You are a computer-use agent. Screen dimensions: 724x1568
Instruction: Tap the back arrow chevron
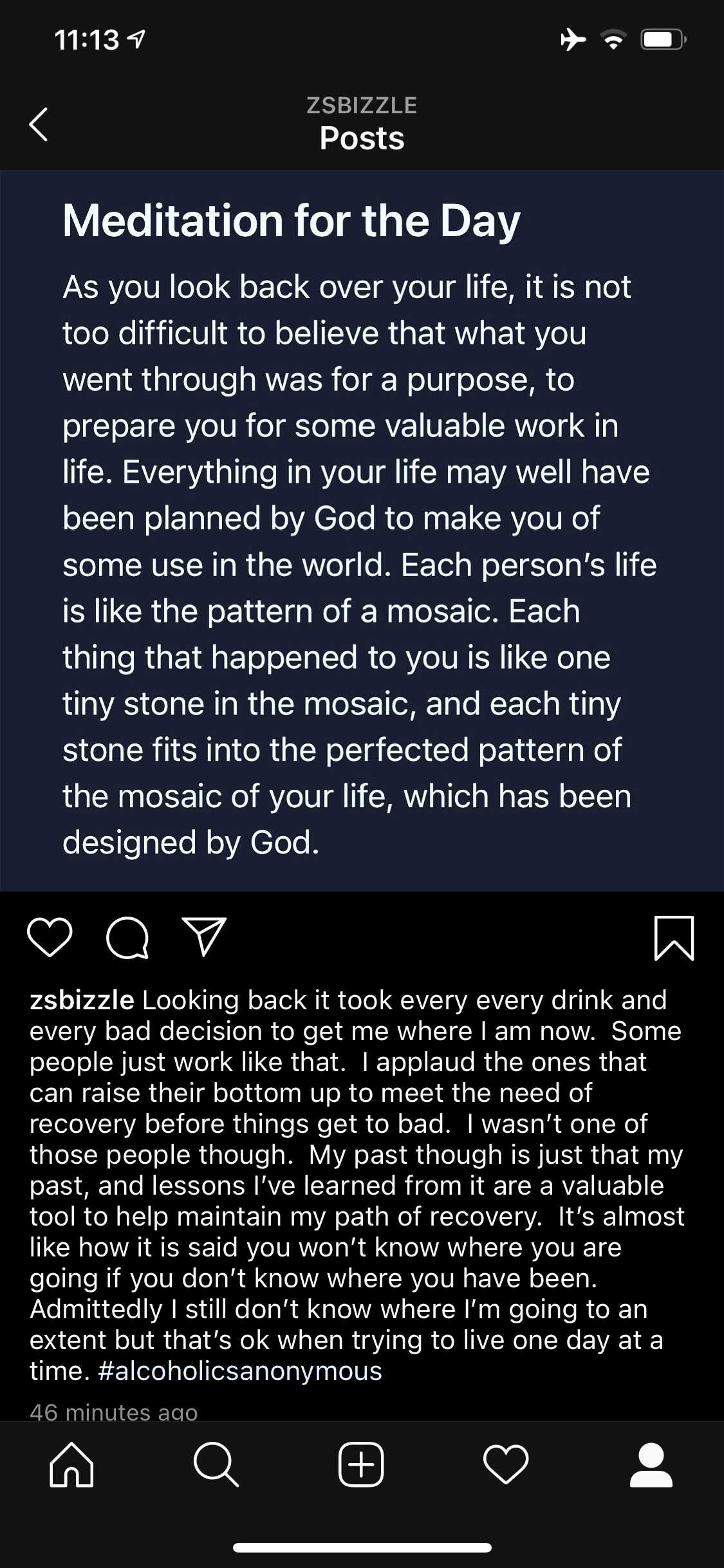coord(39,124)
